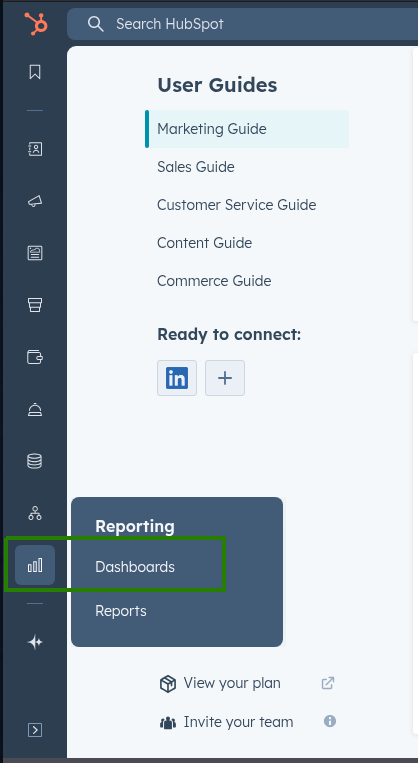Viewport: 418px width, 763px height.
Task: Open the Sales sidebar icon
Action: point(35,305)
